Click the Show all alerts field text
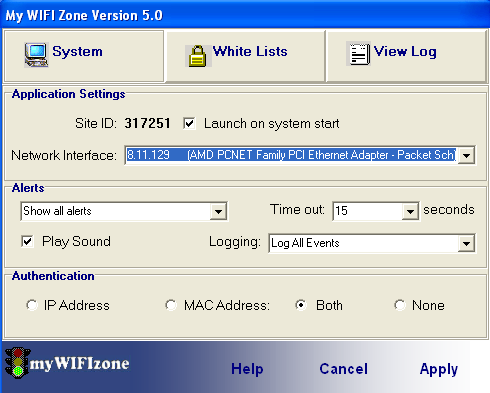 [57, 211]
